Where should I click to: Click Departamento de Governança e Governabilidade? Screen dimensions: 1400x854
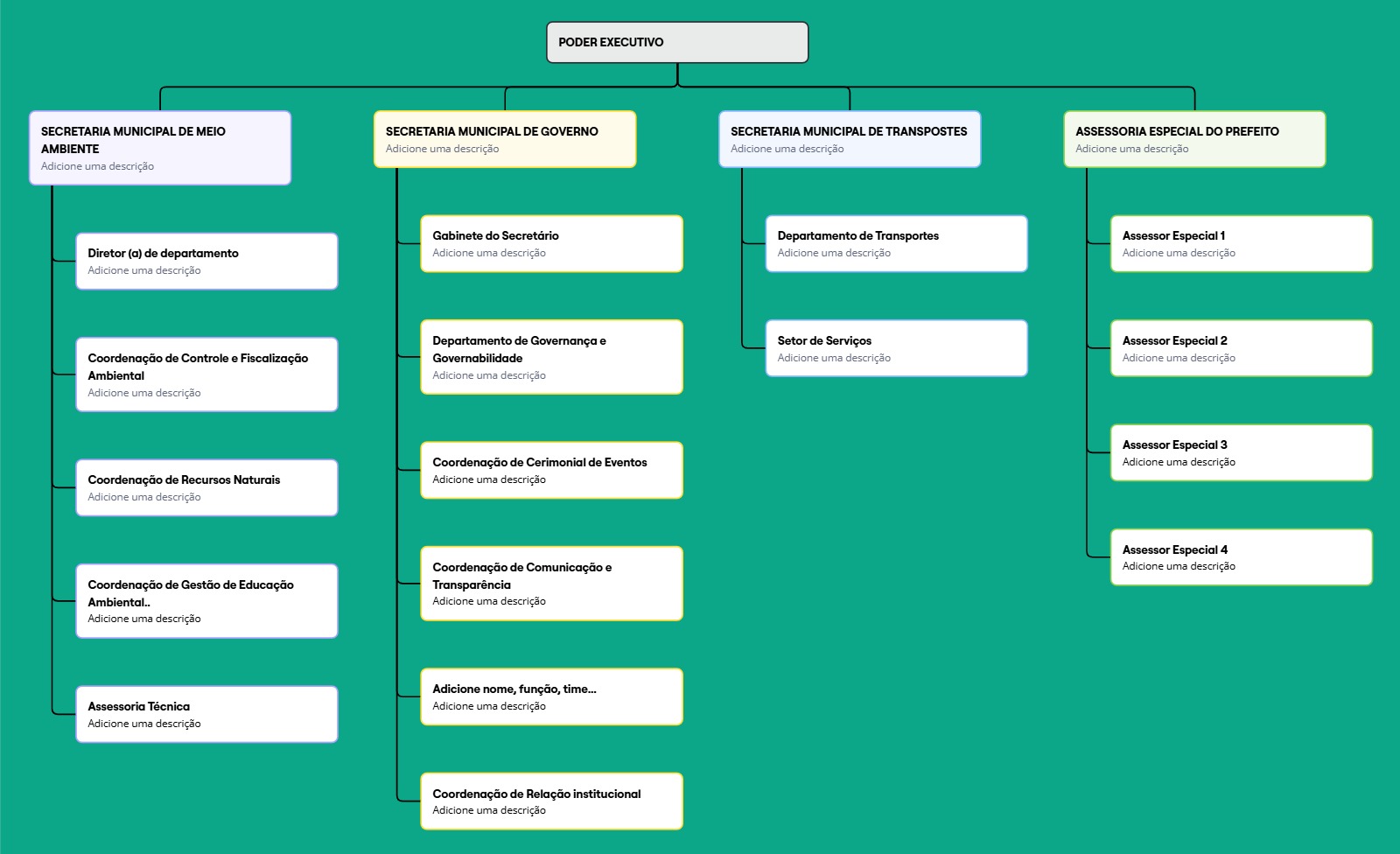(x=551, y=356)
